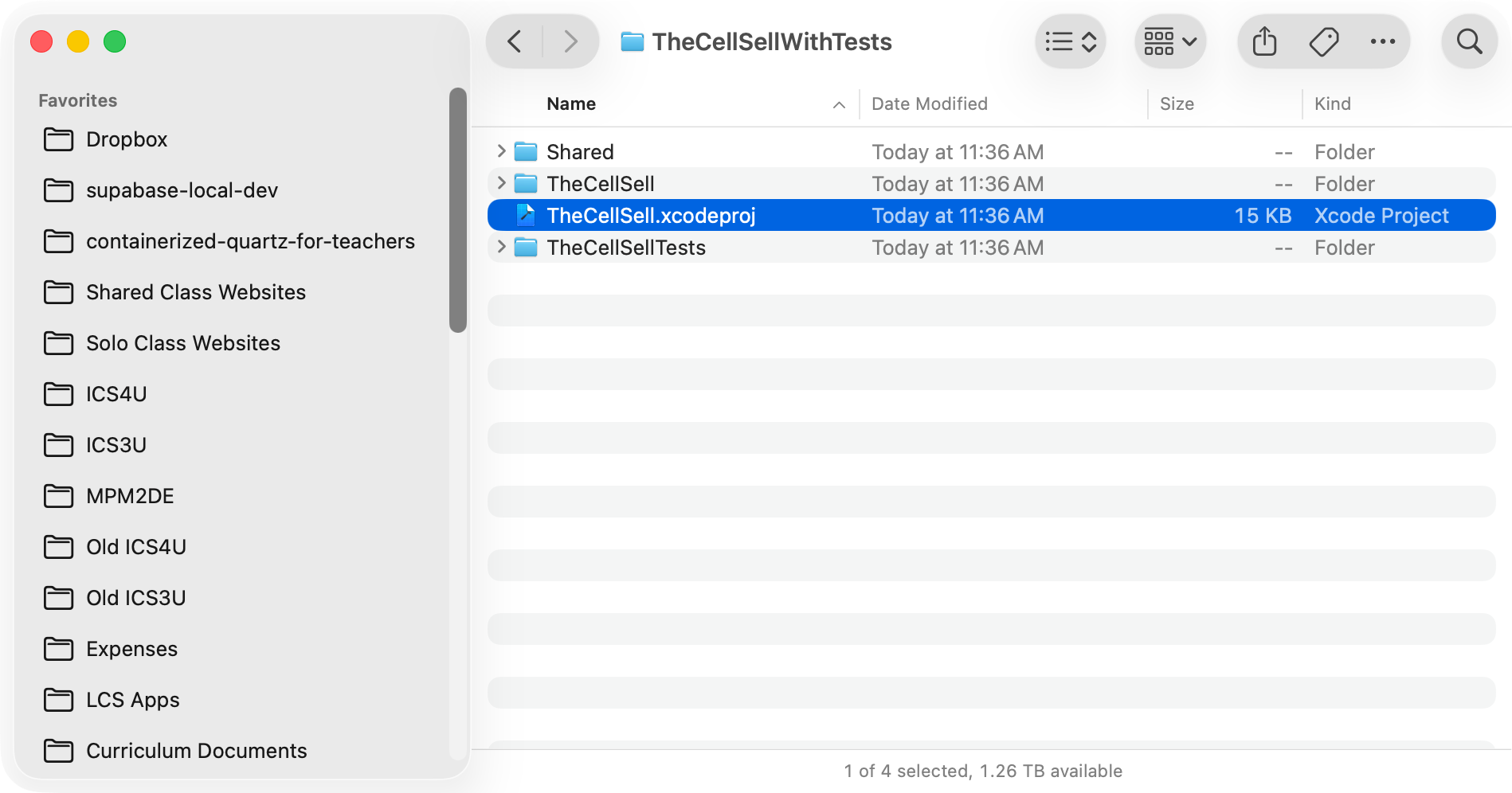The height and width of the screenshot is (793, 1512).
Task: Open the Share menu icon
Action: click(x=1264, y=41)
